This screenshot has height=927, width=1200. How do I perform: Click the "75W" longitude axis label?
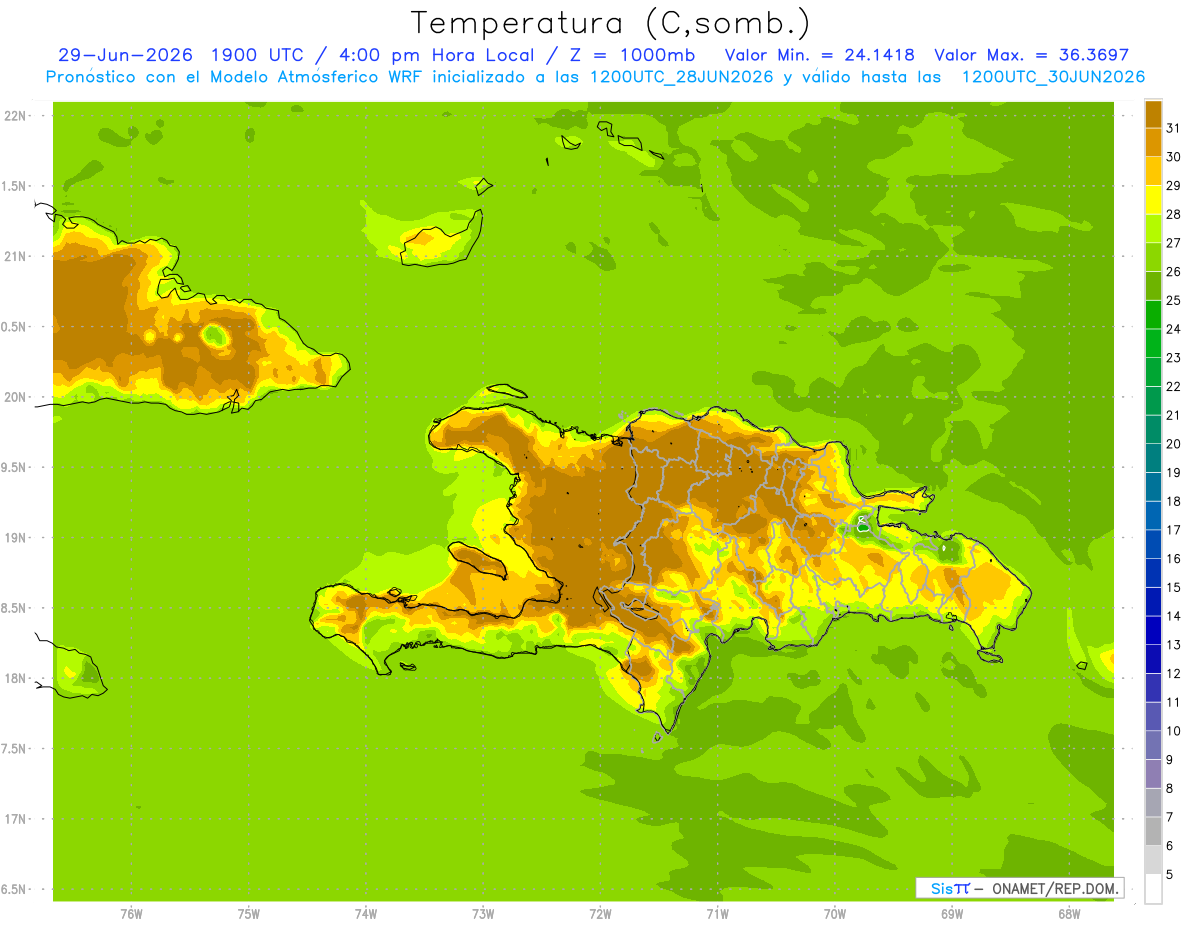tap(248, 914)
